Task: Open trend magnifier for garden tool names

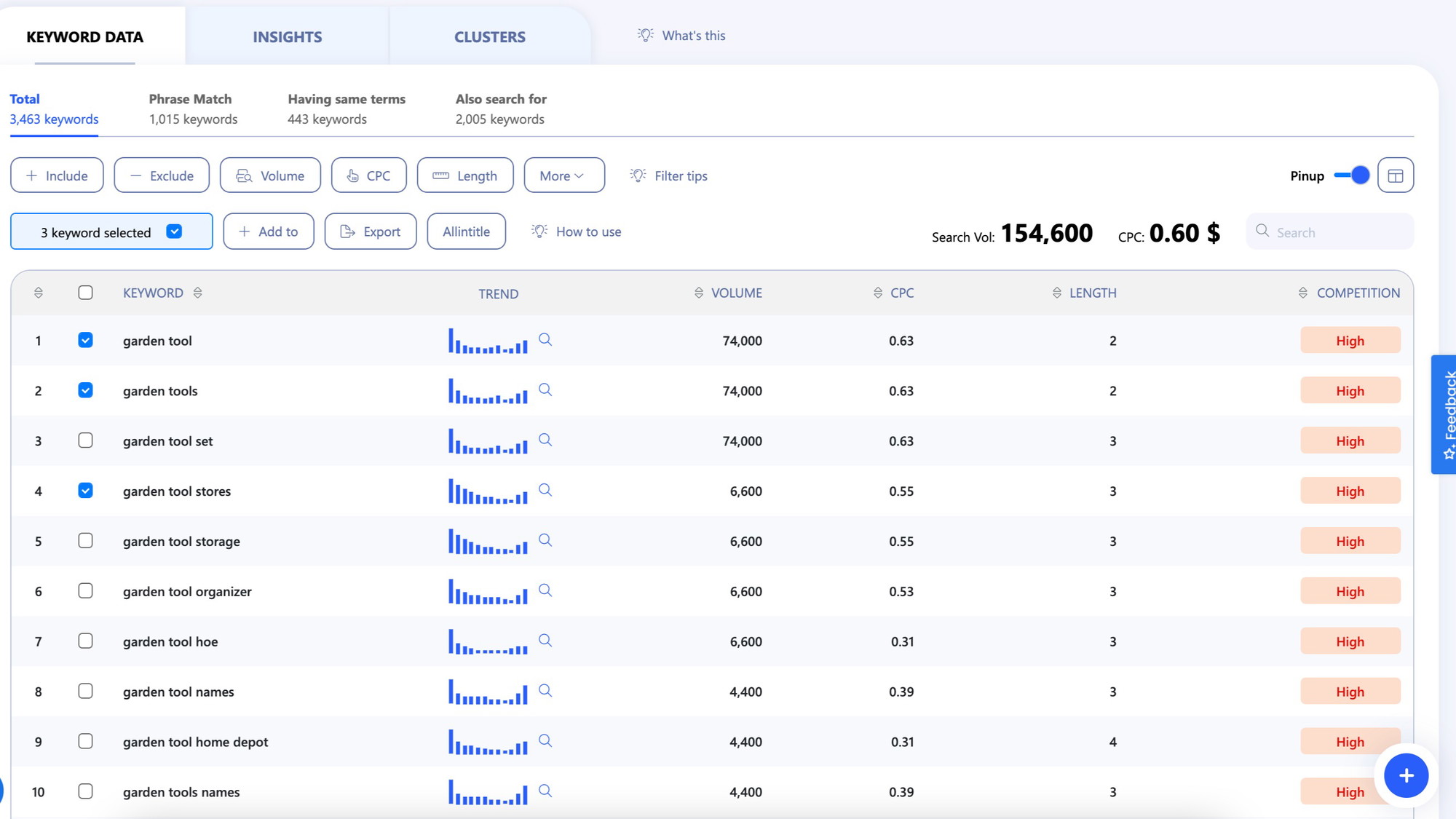Action: click(545, 691)
